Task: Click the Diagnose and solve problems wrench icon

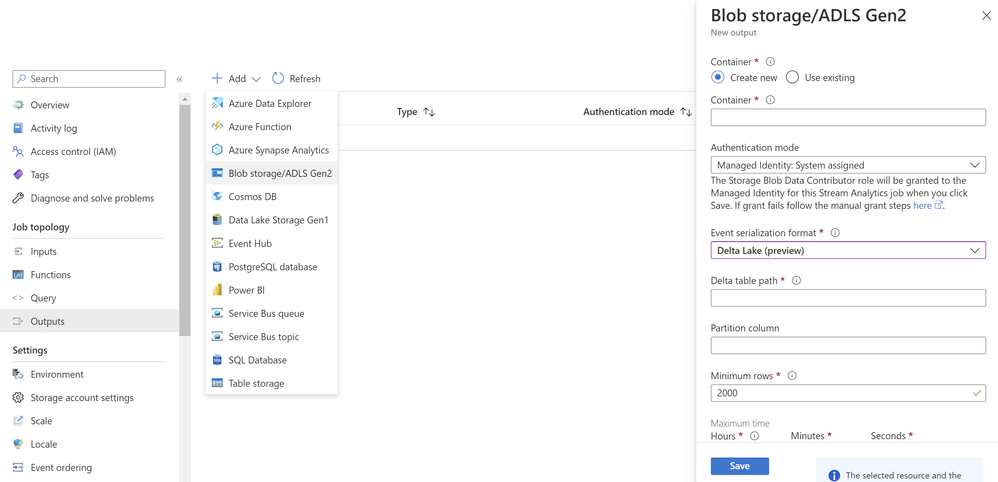Action: tap(18, 198)
